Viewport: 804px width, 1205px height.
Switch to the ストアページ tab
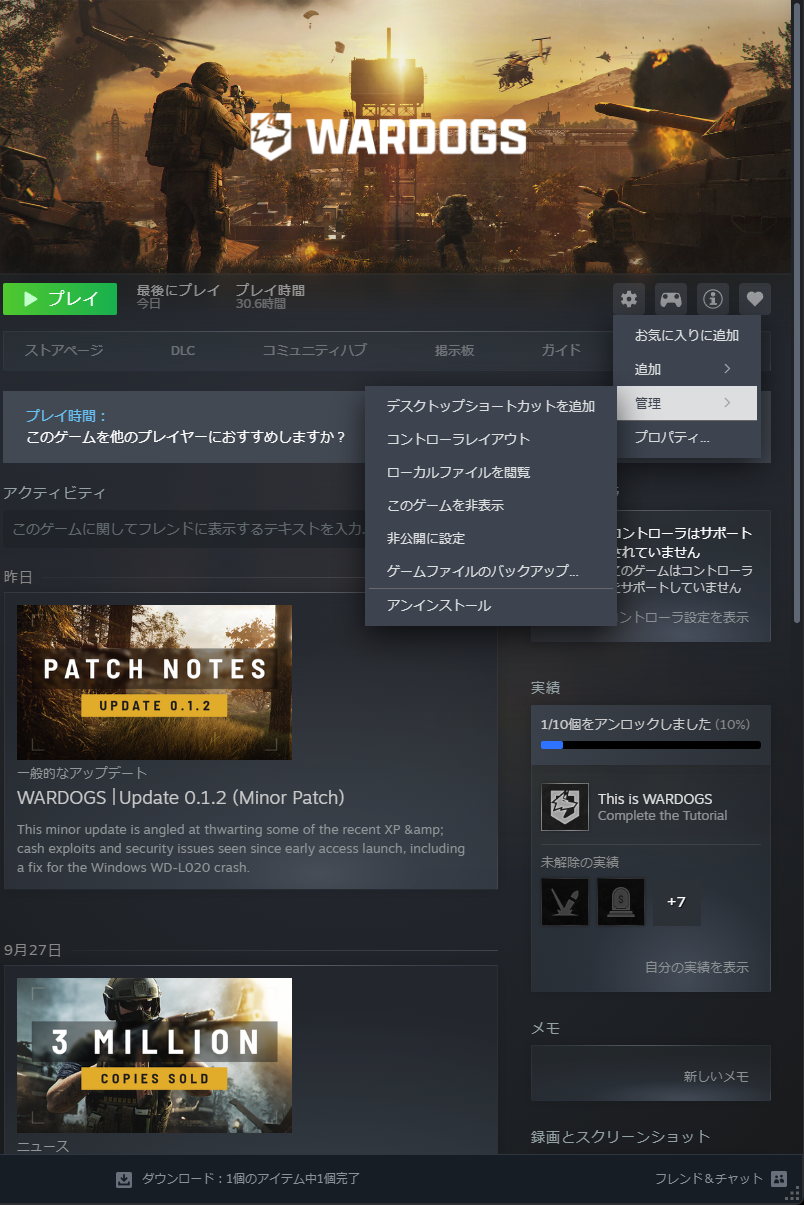coord(64,350)
